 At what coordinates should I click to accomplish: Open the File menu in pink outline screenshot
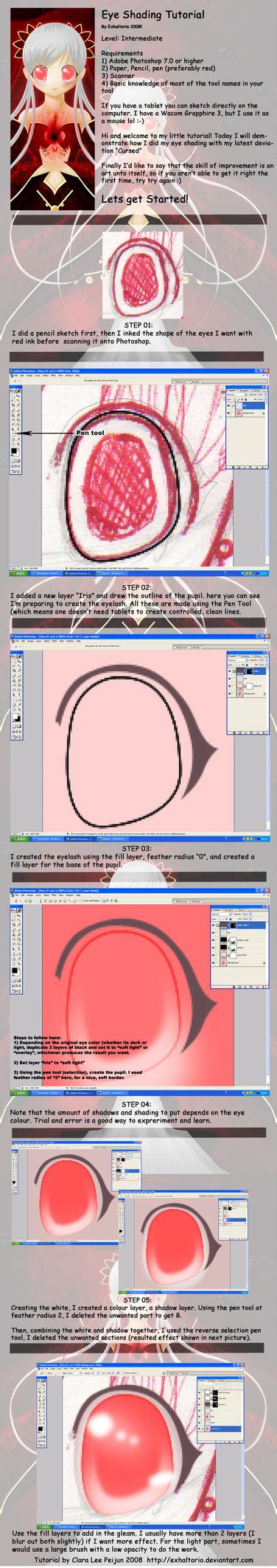[17, 641]
